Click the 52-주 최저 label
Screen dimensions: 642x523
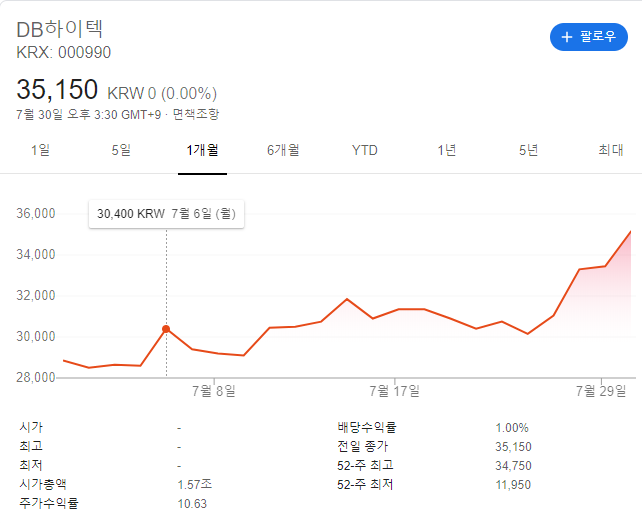coord(365,485)
